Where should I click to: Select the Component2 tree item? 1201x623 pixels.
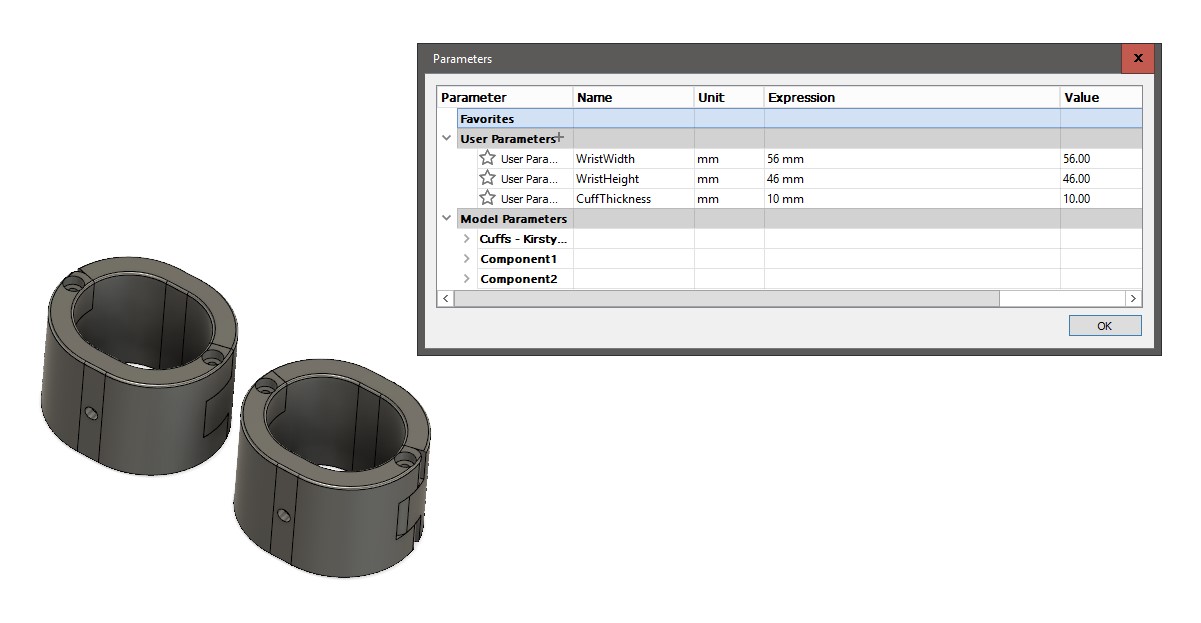point(519,279)
